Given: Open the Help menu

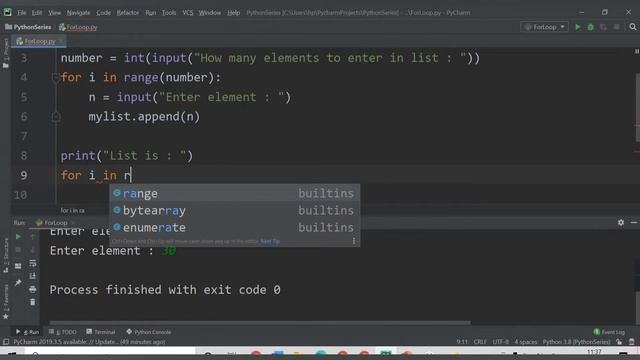Looking at the screenshot, I should [233, 13].
